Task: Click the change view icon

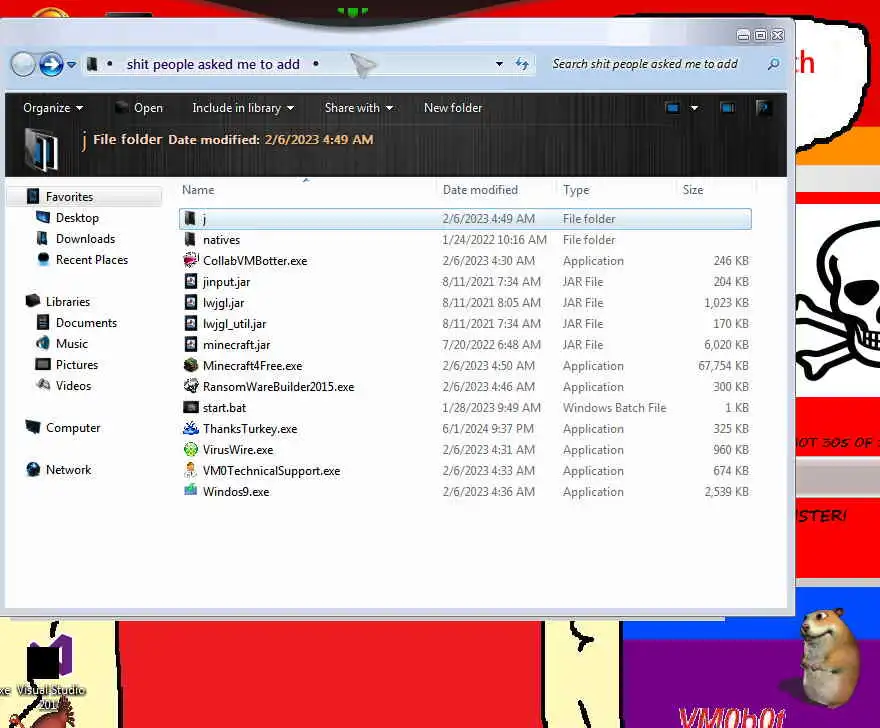Action: point(672,108)
